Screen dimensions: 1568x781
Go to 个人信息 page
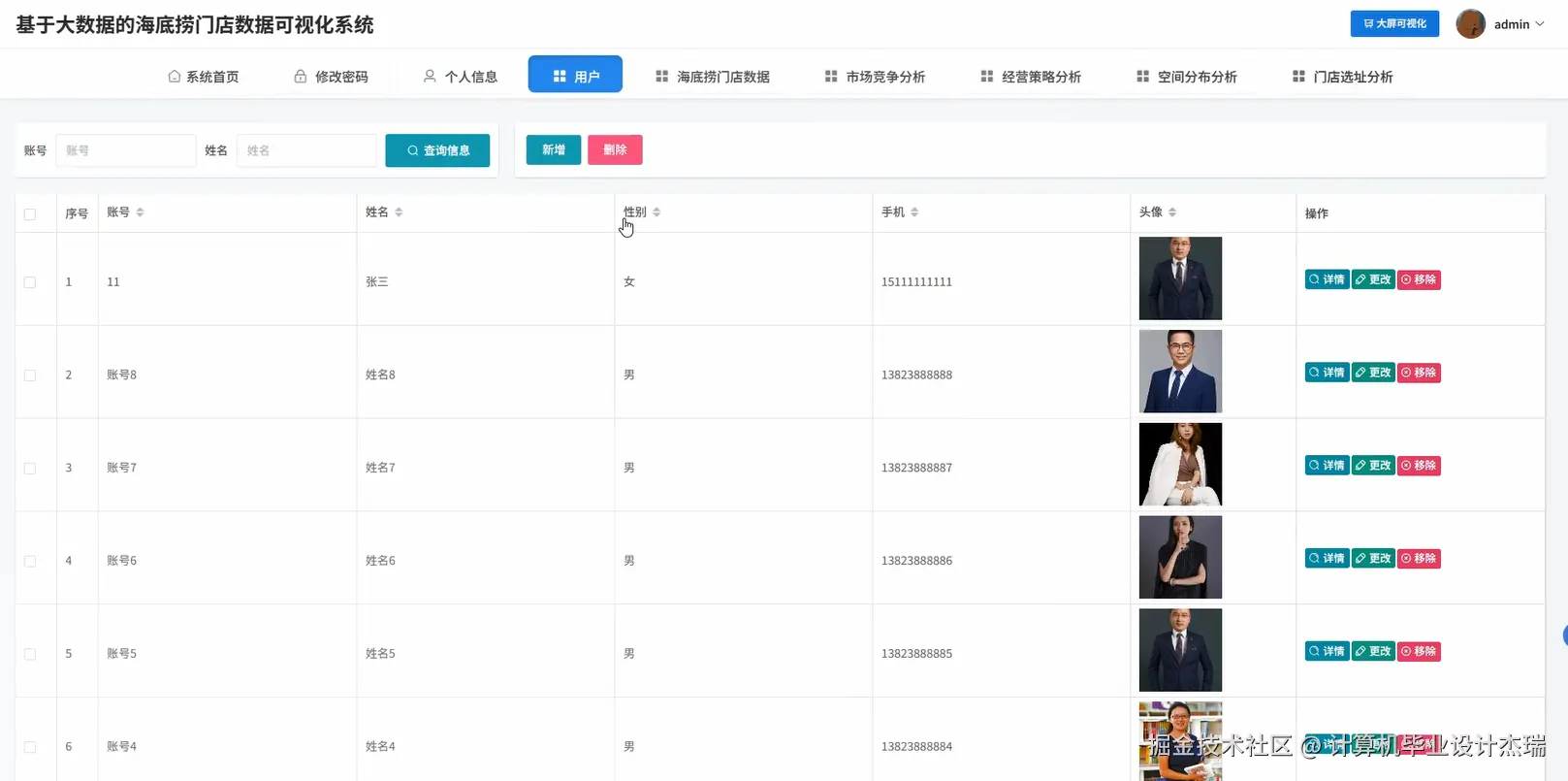[x=461, y=77]
